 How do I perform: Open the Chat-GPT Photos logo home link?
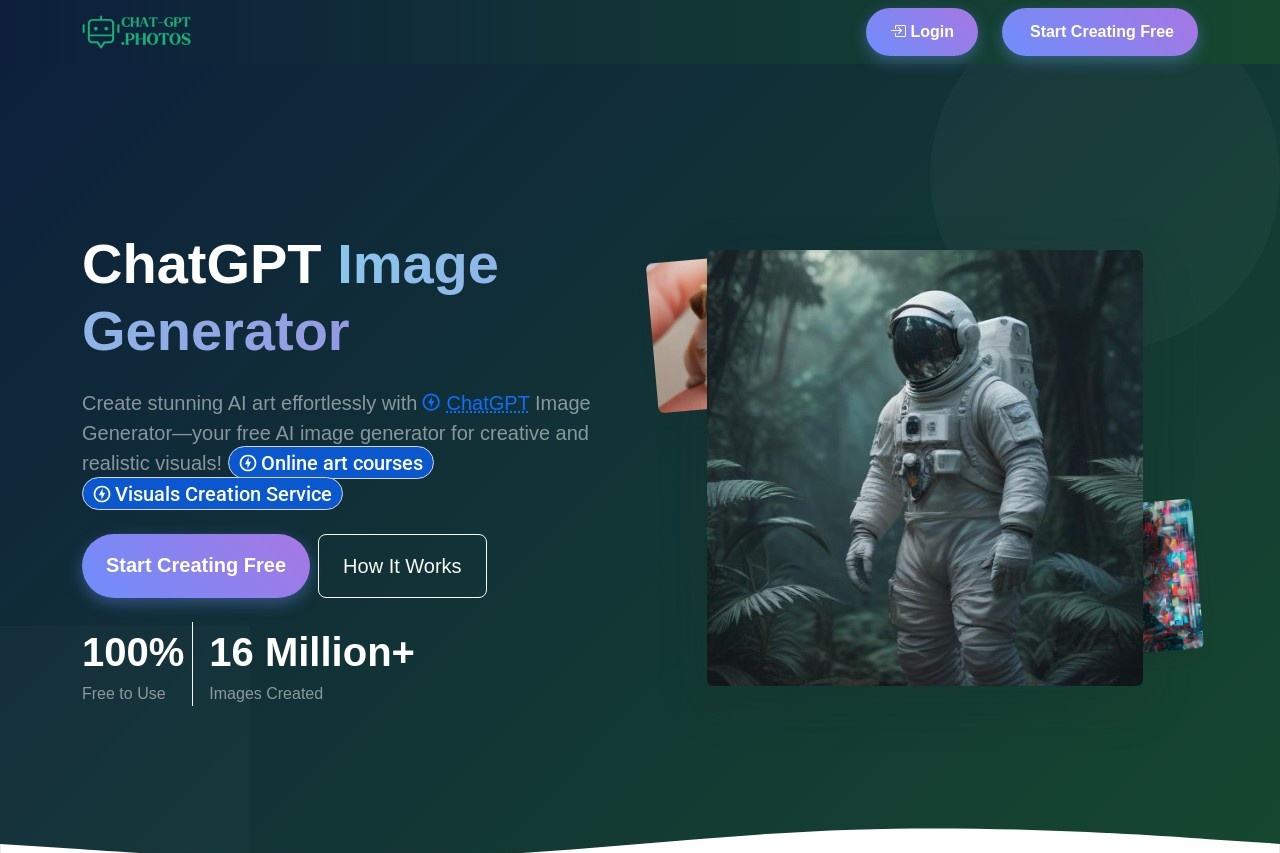[x=136, y=32]
